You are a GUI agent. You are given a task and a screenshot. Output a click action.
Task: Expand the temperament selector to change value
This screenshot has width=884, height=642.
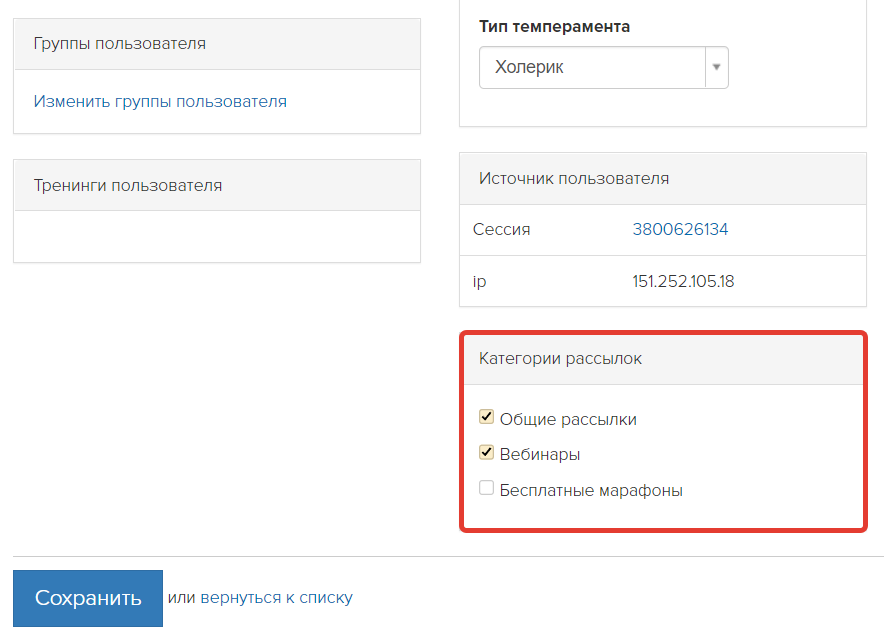(x=716, y=66)
